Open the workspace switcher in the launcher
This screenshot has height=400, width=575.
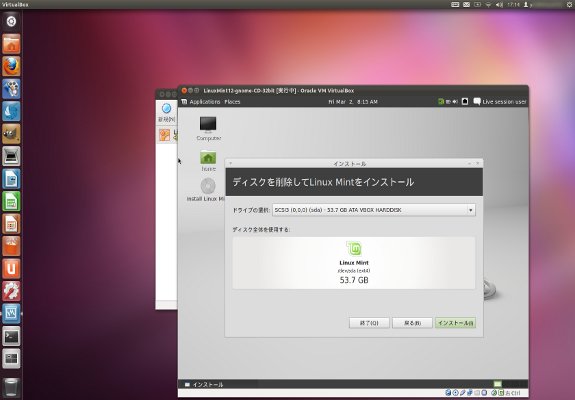(x=11, y=359)
